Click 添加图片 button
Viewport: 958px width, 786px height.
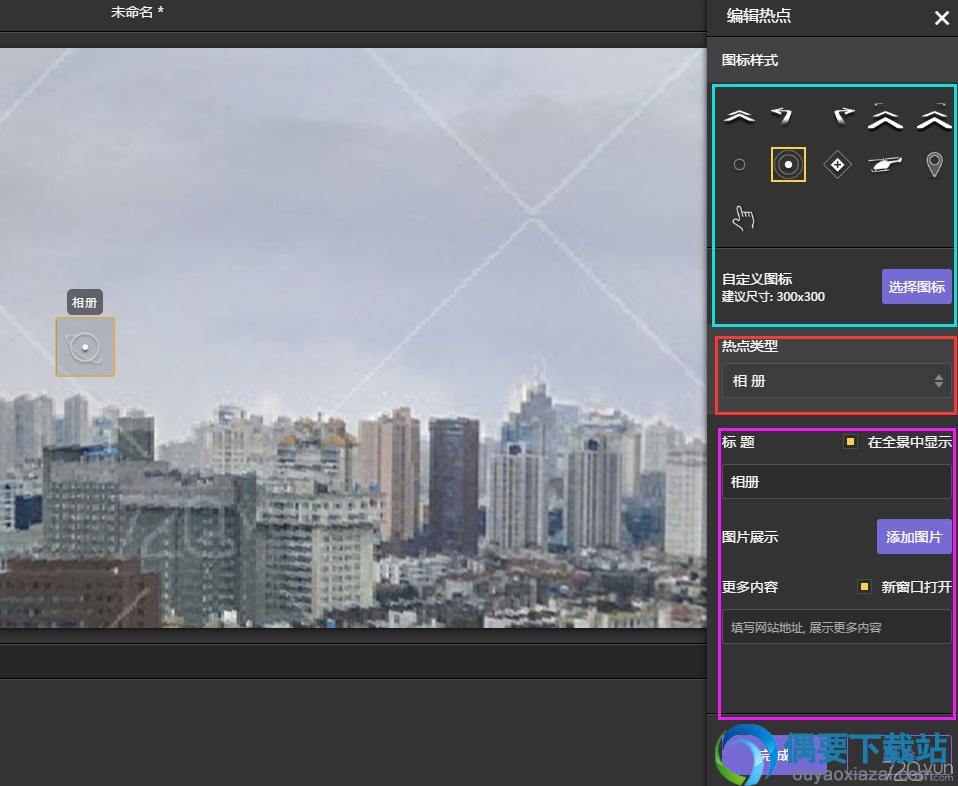click(x=914, y=537)
